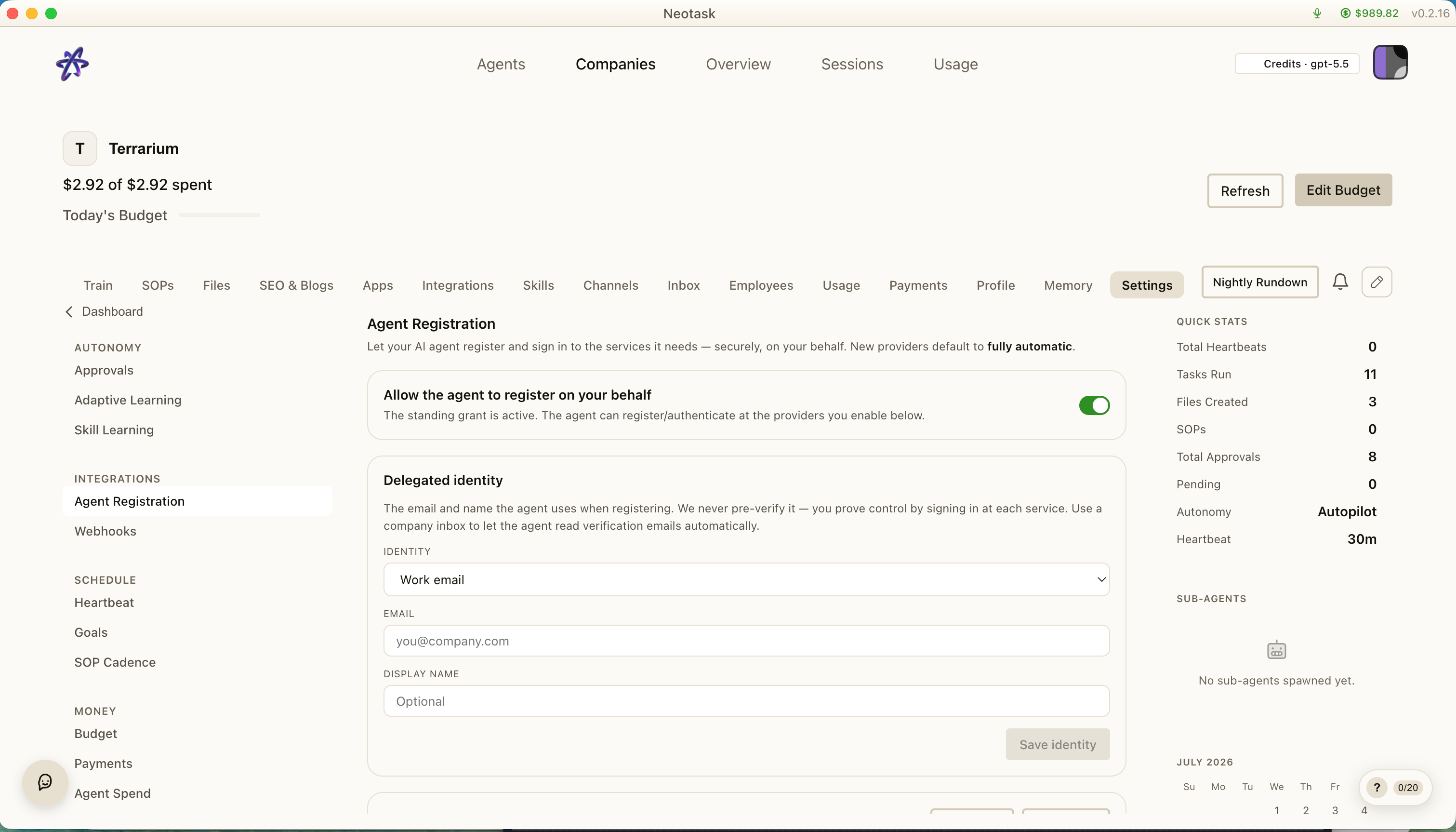Image resolution: width=1456 pixels, height=832 pixels.
Task: Open the Skills tab
Action: point(539,285)
